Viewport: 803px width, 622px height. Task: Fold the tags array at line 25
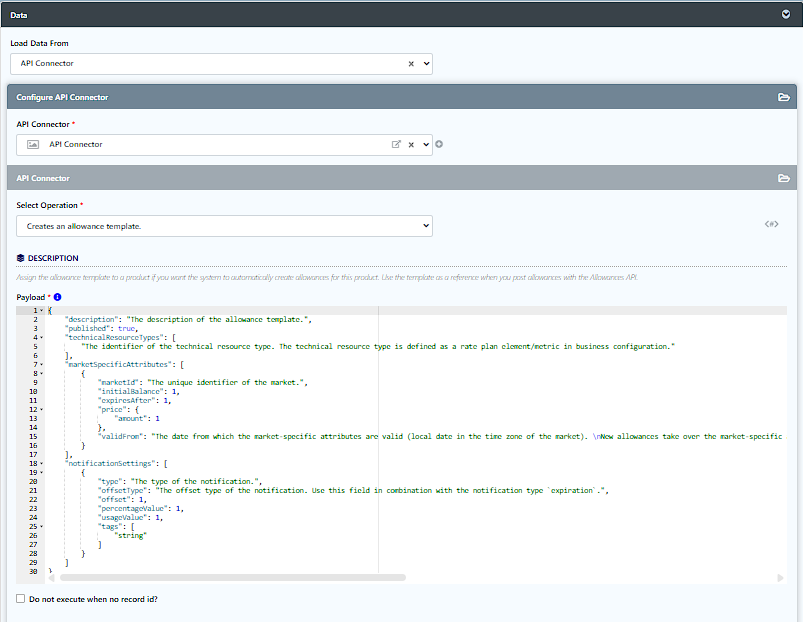point(41,527)
